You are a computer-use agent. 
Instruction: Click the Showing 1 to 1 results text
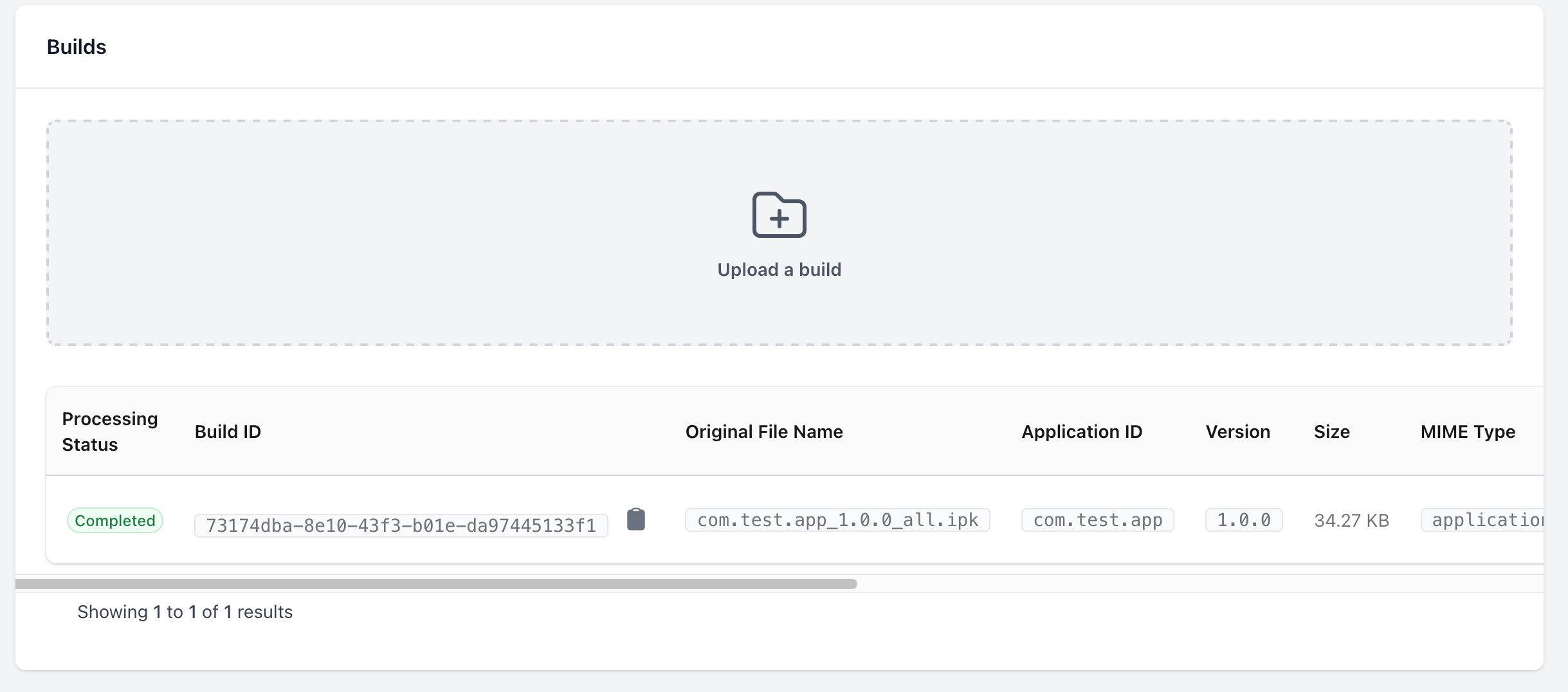pyautogui.click(x=185, y=612)
